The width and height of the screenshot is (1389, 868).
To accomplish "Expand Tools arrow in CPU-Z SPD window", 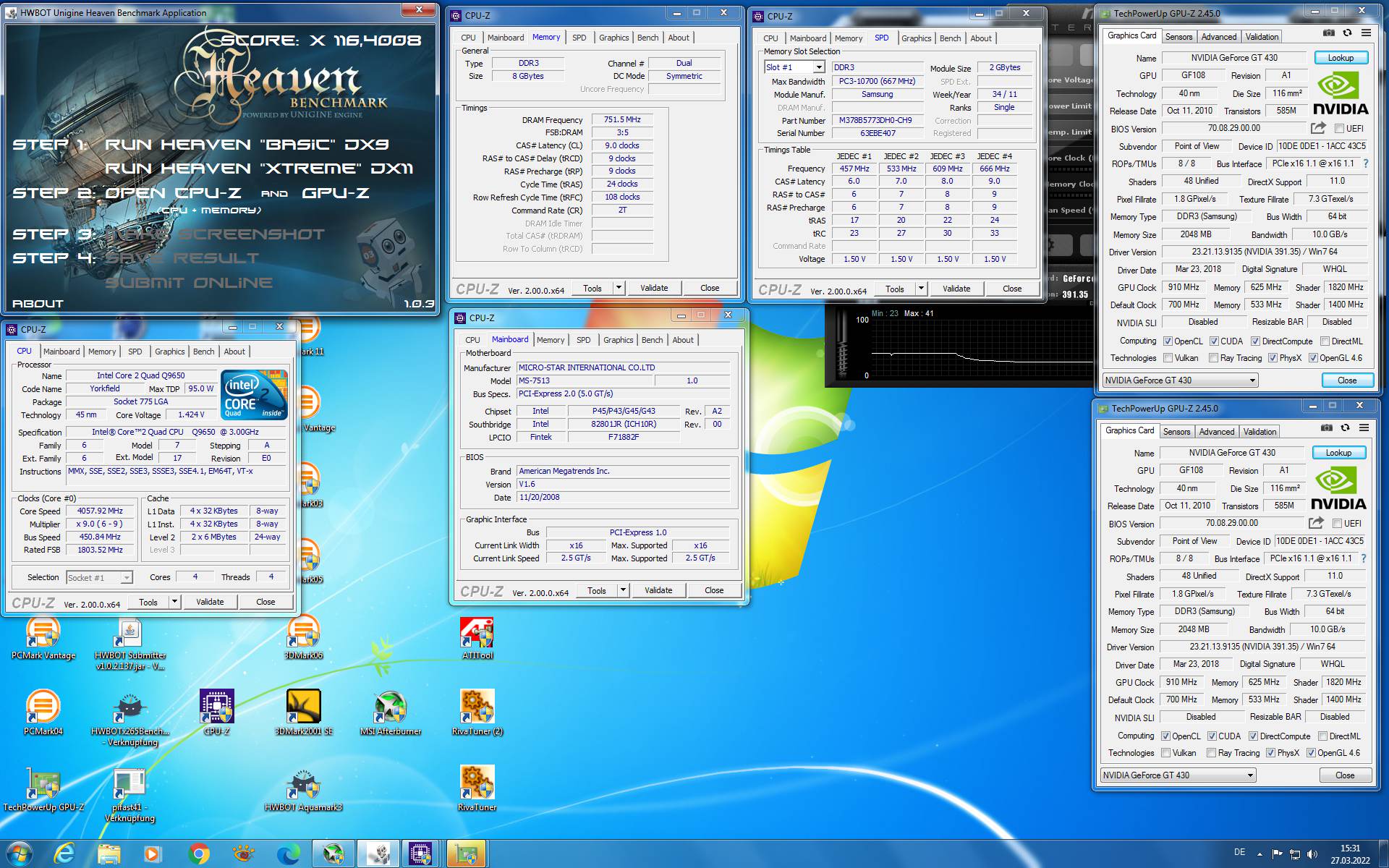I will pyautogui.click(x=921, y=289).
